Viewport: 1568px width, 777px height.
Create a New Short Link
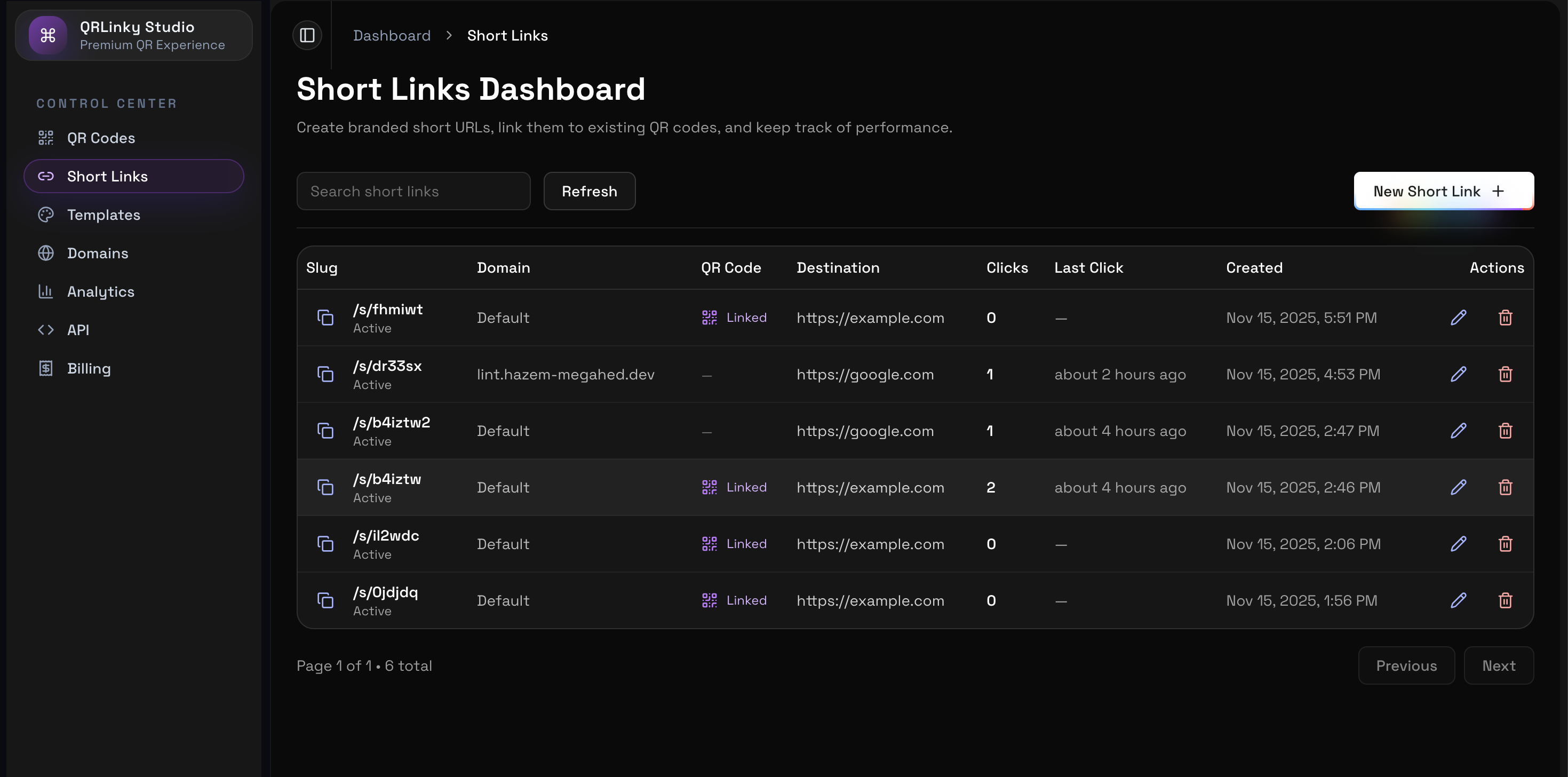coord(1443,191)
